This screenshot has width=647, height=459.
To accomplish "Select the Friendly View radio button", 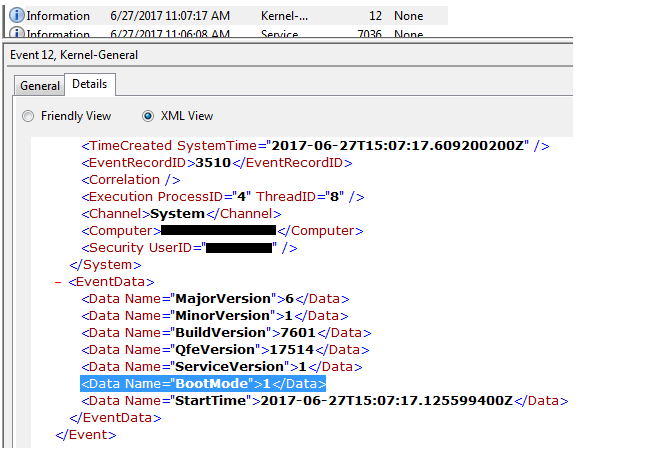I will pos(28,116).
